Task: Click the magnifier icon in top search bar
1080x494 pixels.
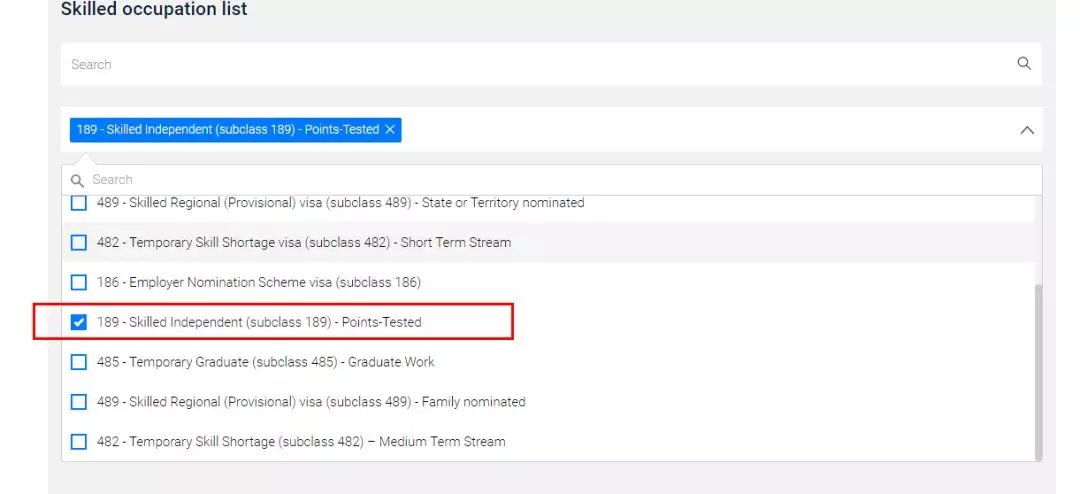Action: pos(1023,64)
